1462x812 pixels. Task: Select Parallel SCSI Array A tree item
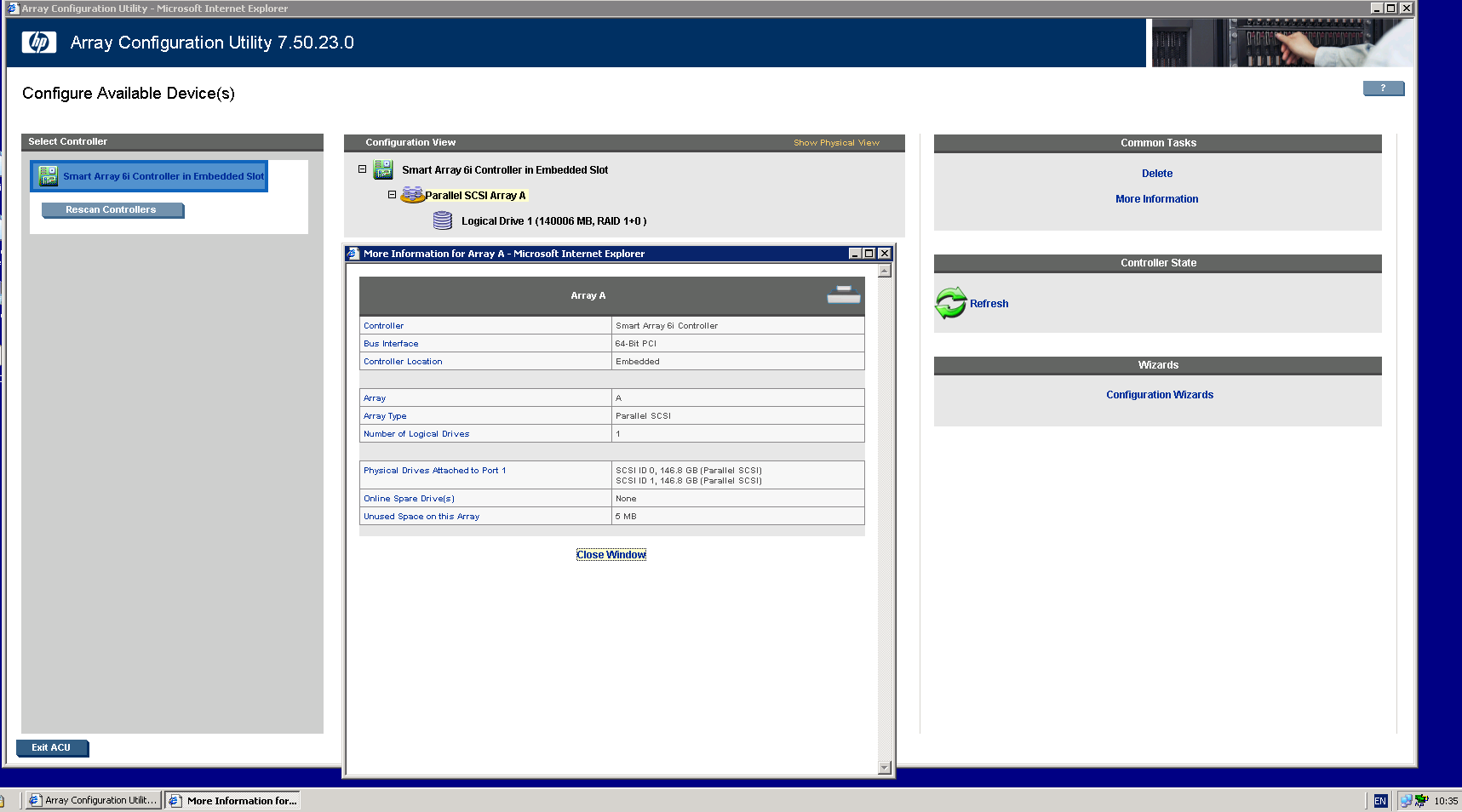tap(476, 196)
